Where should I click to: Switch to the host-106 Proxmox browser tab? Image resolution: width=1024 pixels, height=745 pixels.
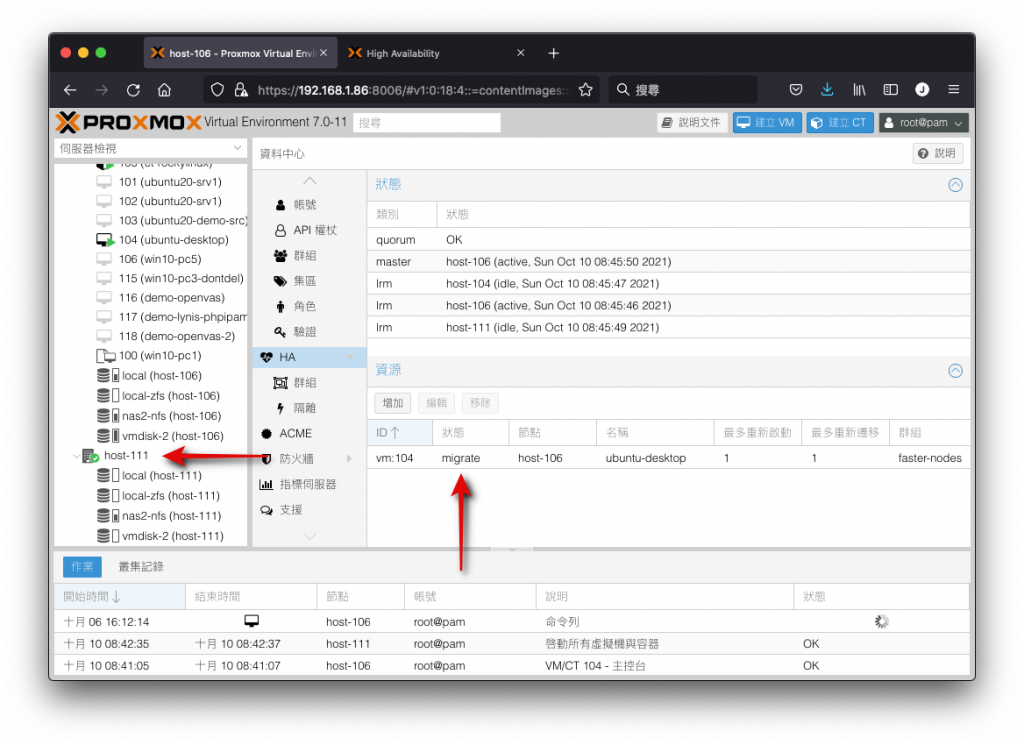(240, 54)
